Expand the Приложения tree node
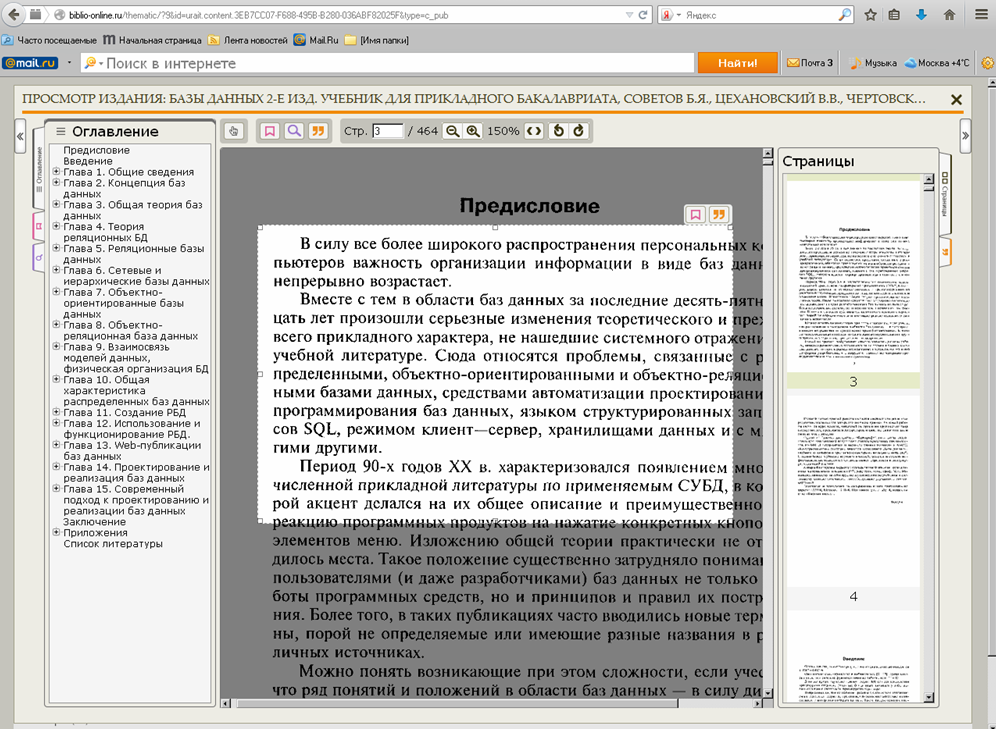 (x=57, y=532)
